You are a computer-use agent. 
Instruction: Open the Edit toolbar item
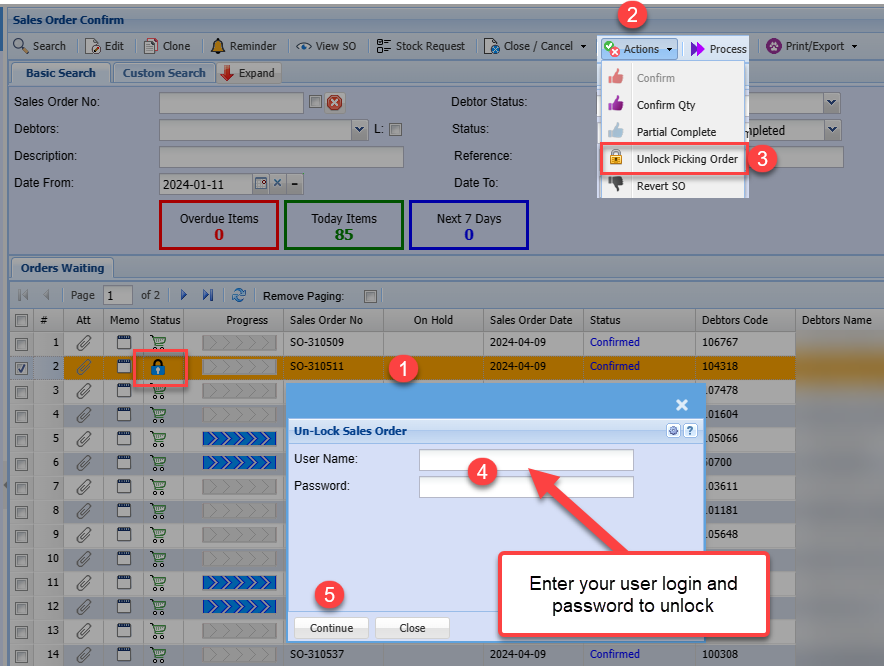[x=104, y=46]
